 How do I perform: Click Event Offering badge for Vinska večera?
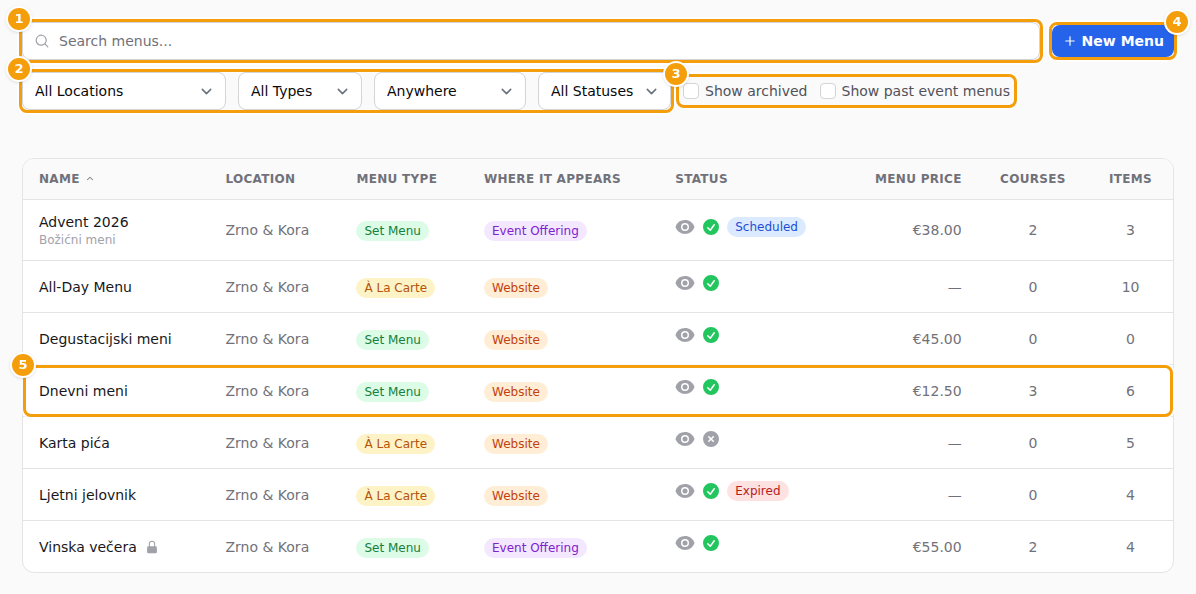click(535, 547)
